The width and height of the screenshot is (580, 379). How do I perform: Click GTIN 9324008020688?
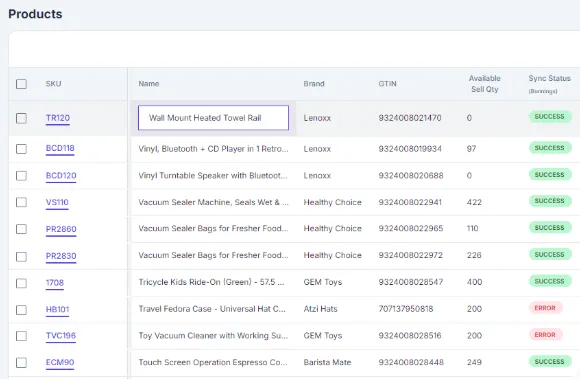click(411, 176)
